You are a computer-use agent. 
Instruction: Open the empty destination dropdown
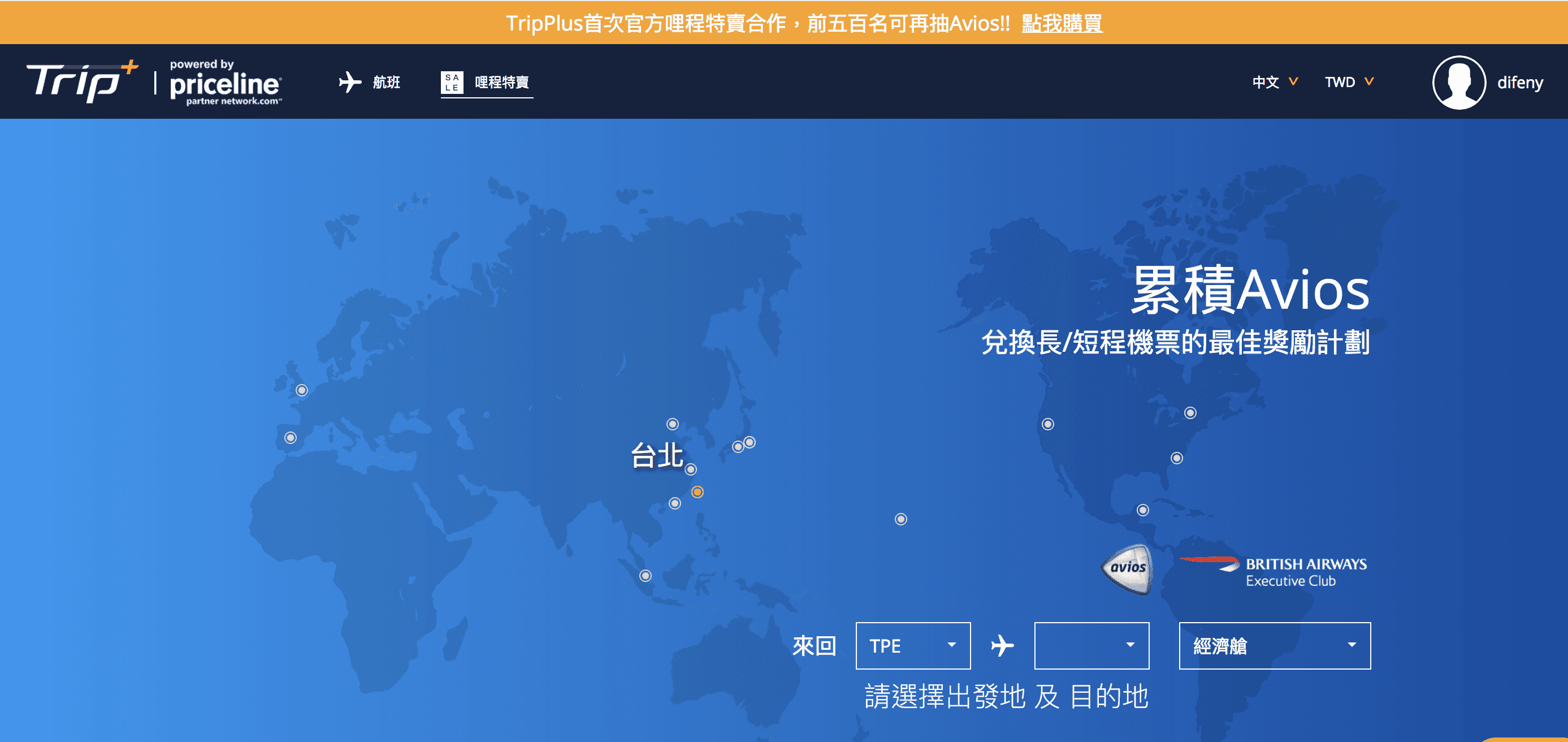pos(1091,645)
